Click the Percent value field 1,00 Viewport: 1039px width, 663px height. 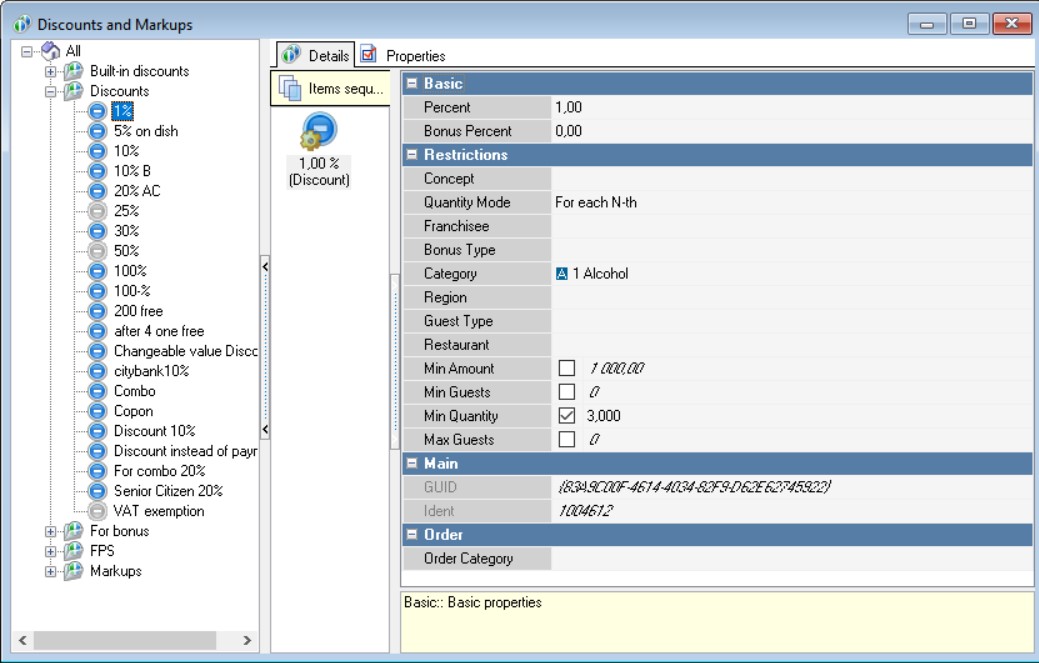pos(790,107)
